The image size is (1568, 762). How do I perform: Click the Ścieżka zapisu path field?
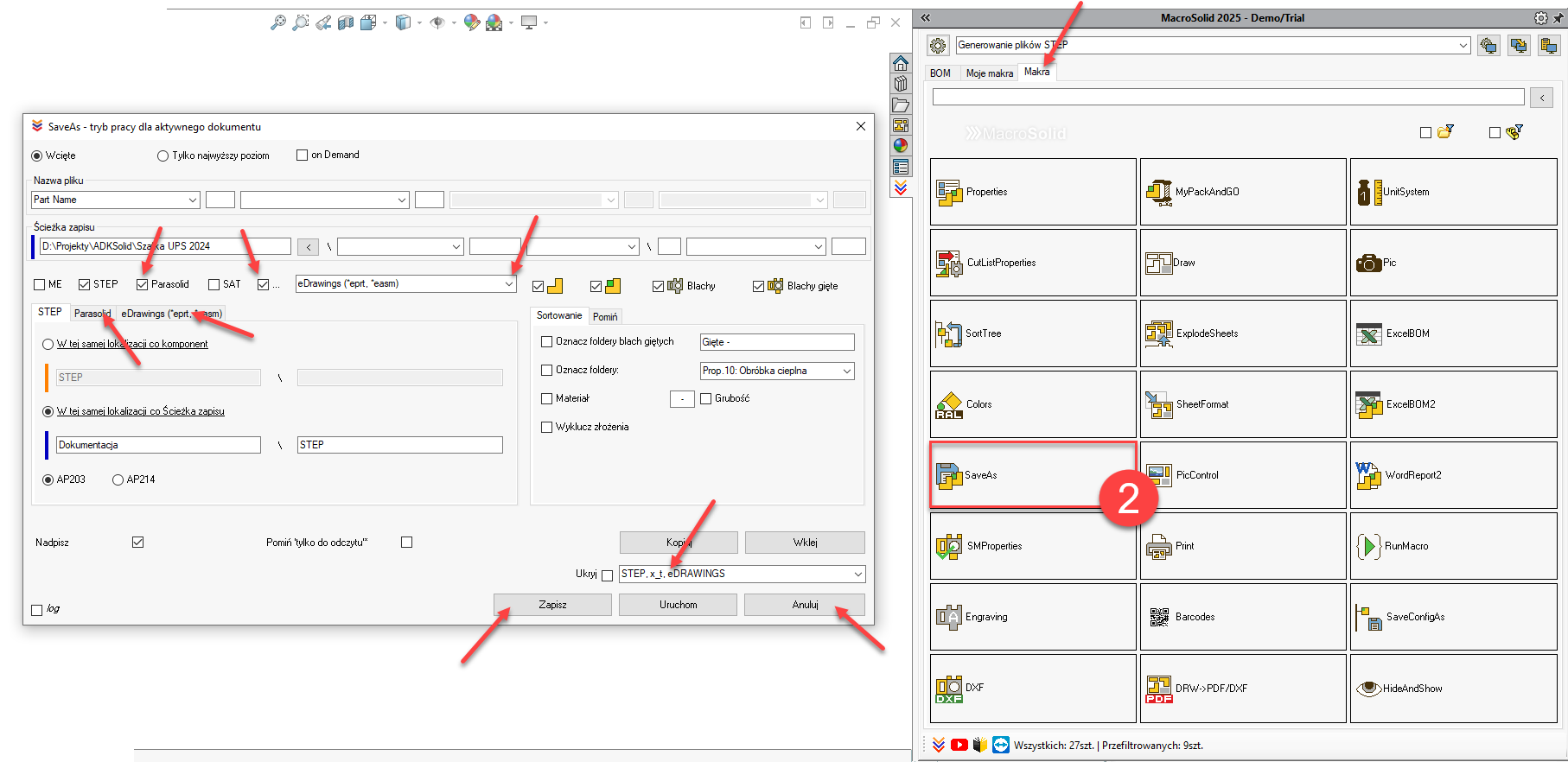click(165, 246)
